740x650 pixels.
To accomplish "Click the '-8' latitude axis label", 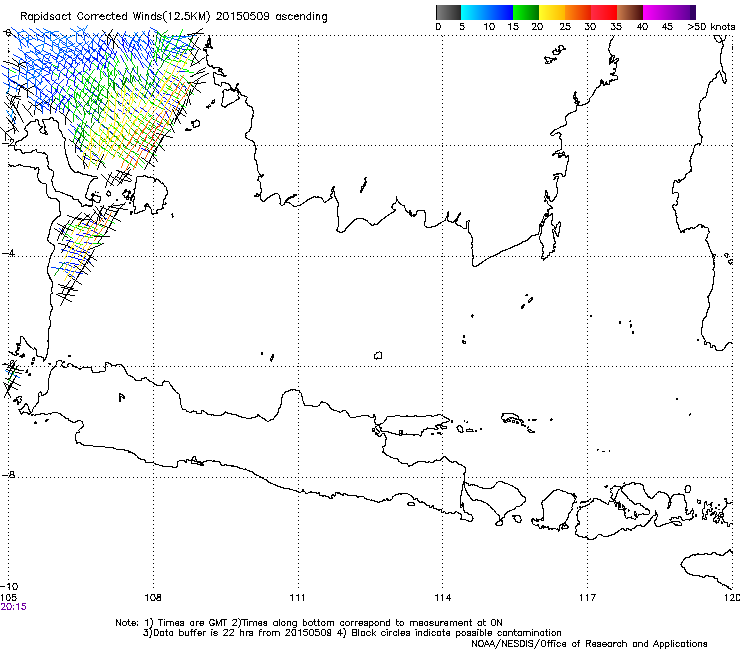I will [8, 474].
